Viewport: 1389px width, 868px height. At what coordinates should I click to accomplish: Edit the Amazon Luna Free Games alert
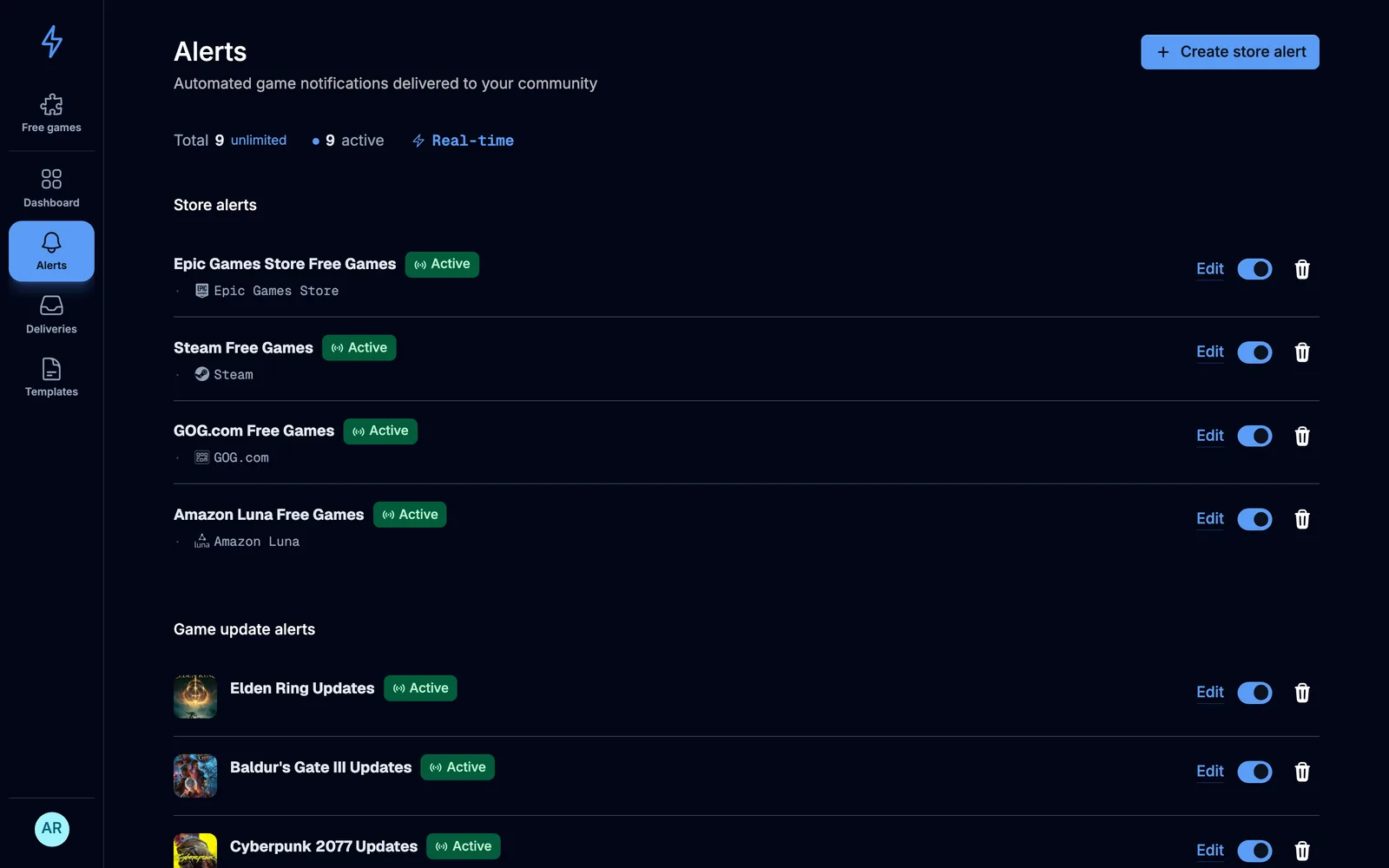click(x=1210, y=519)
